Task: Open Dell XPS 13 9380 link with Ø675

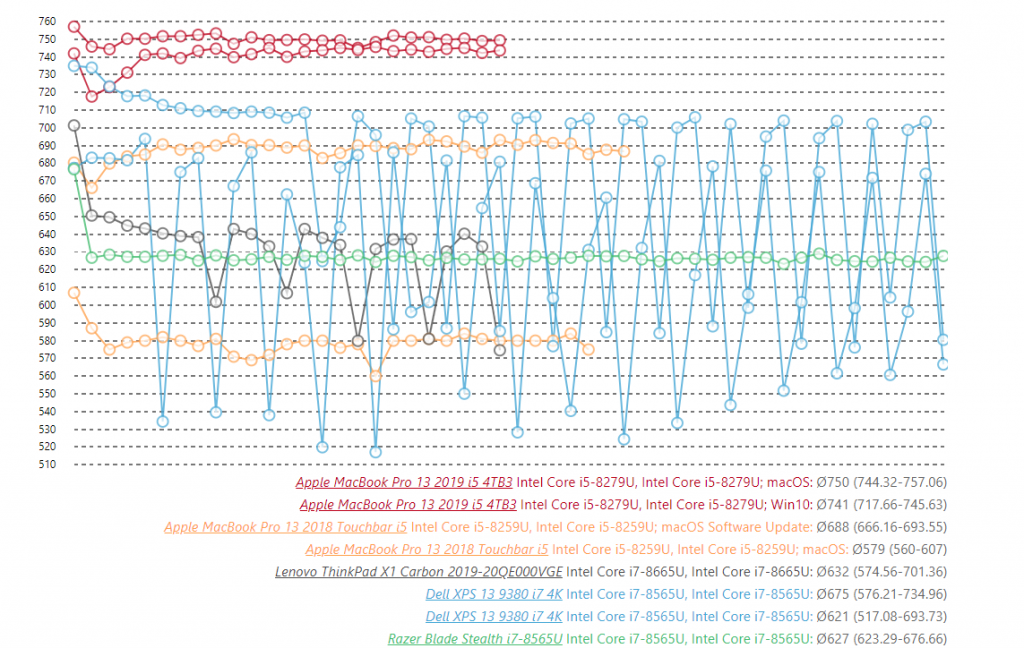Action: (494, 594)
